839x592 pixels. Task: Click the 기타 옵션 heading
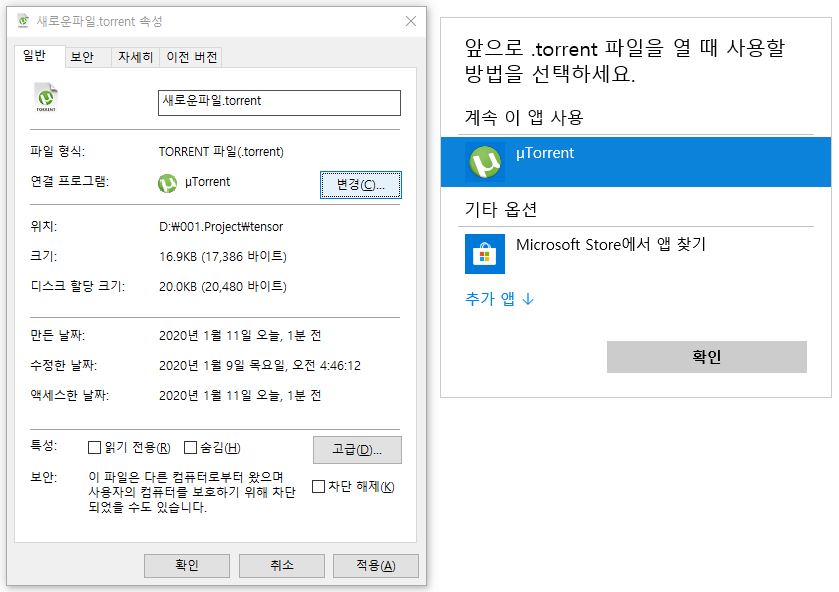pos(501,209)
